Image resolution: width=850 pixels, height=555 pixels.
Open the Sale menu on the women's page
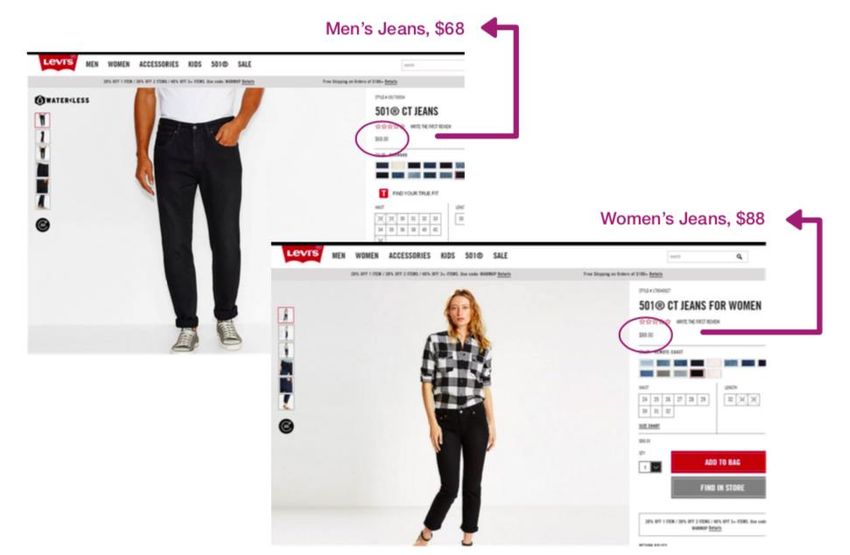pyautogui.click(x=500, y=255)
